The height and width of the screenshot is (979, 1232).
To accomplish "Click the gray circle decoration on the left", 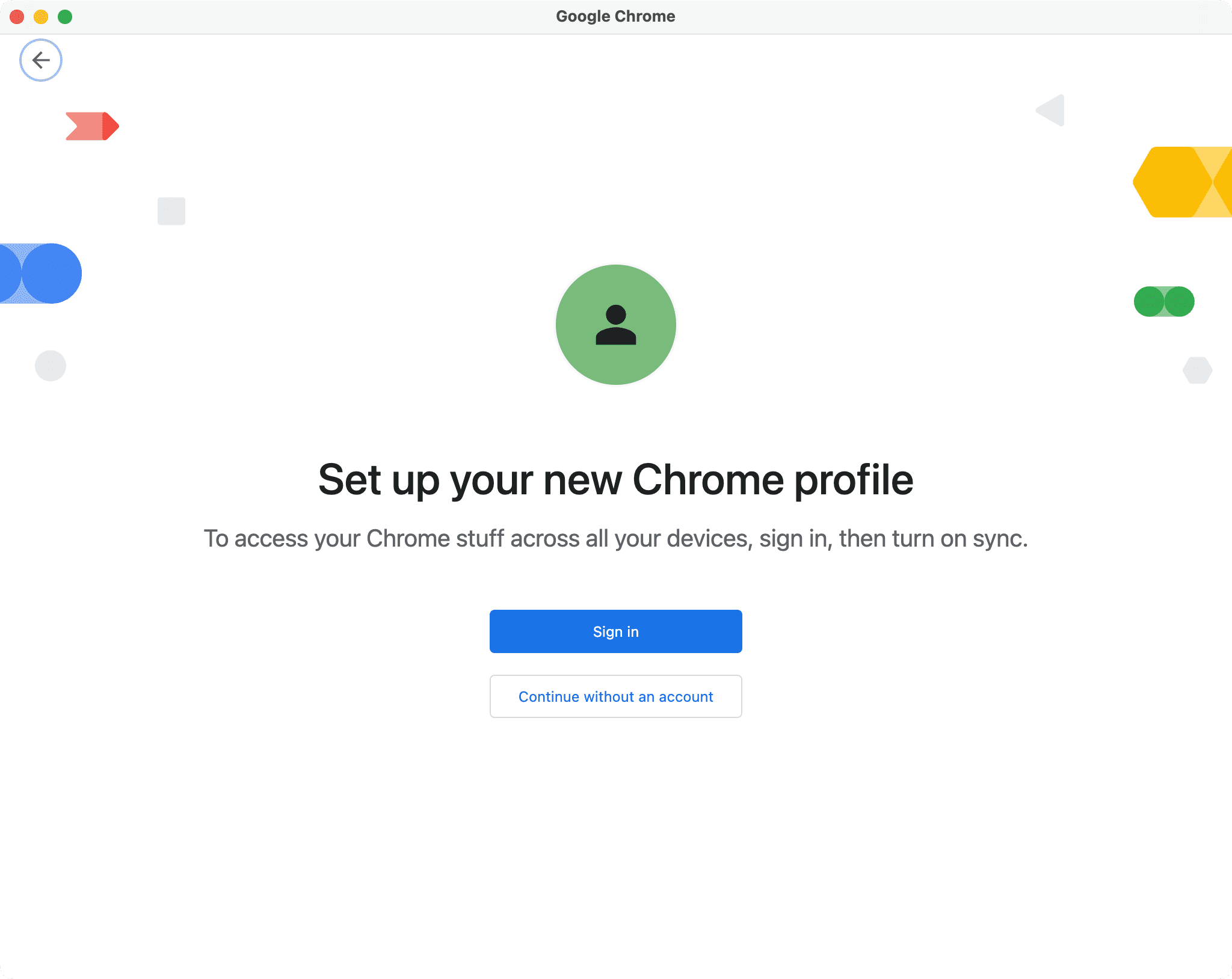I will (x=51, y=365).
